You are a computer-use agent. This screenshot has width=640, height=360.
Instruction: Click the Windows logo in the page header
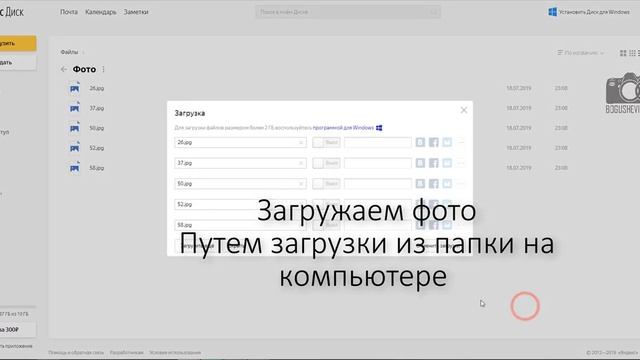552,12
